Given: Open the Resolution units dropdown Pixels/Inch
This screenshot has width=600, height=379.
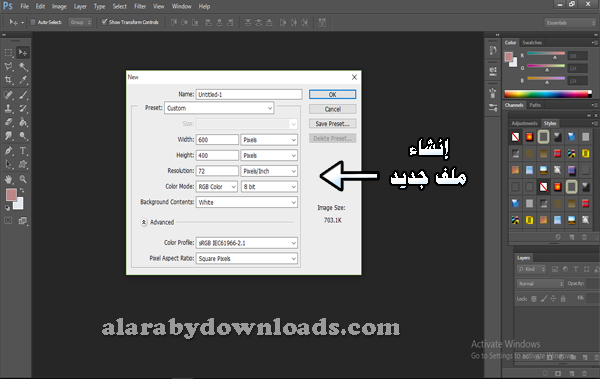Looking at the screenshot, I should pos(269,171).
